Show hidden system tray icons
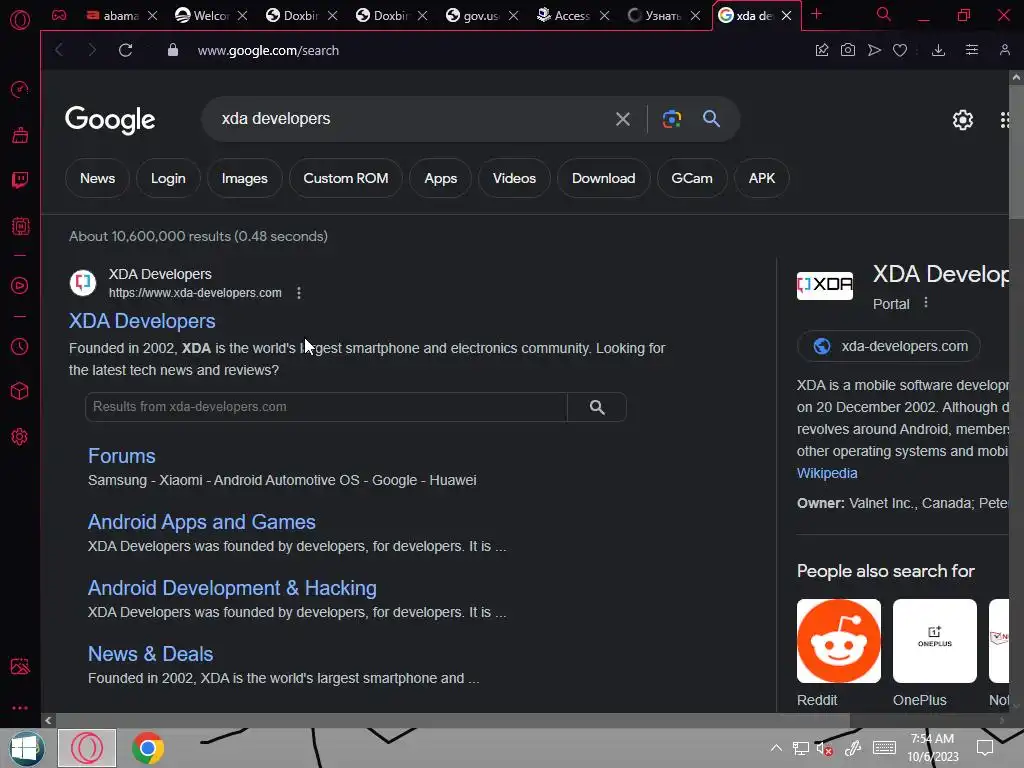This screenshot has height=768, width=1024. pos(776,748)
